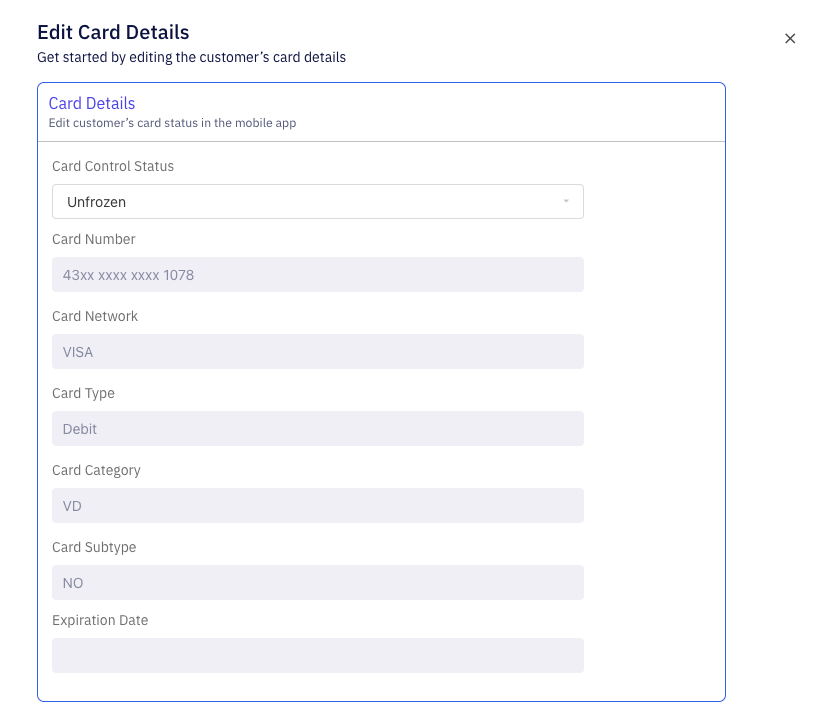Image resolution: width=831 pixels, height=725 pixels.
Task: Open the Card Control Status dropdown
Action: click(317, 201)
